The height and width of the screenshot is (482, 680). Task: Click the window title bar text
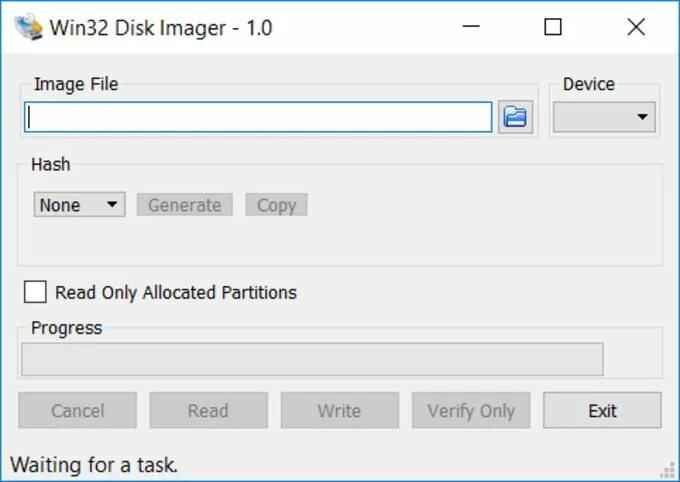click(160, 27)
